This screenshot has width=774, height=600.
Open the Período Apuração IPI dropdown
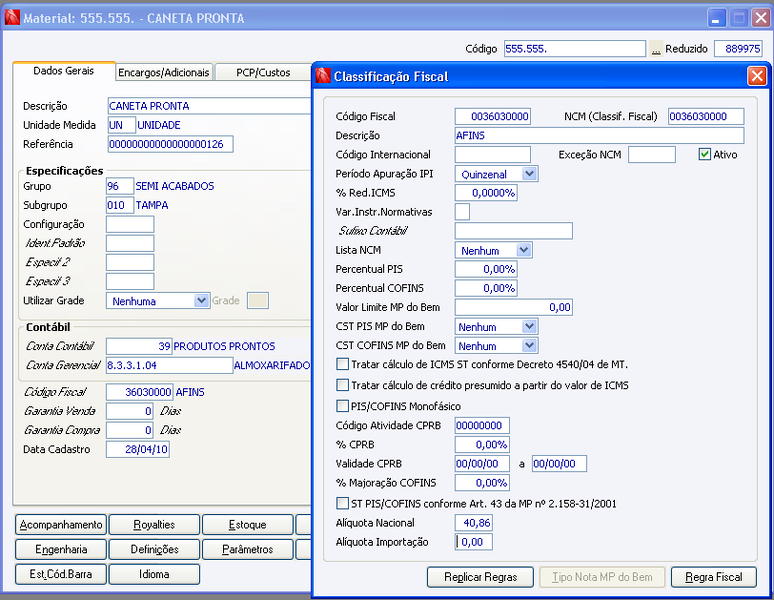click(530, 174)
